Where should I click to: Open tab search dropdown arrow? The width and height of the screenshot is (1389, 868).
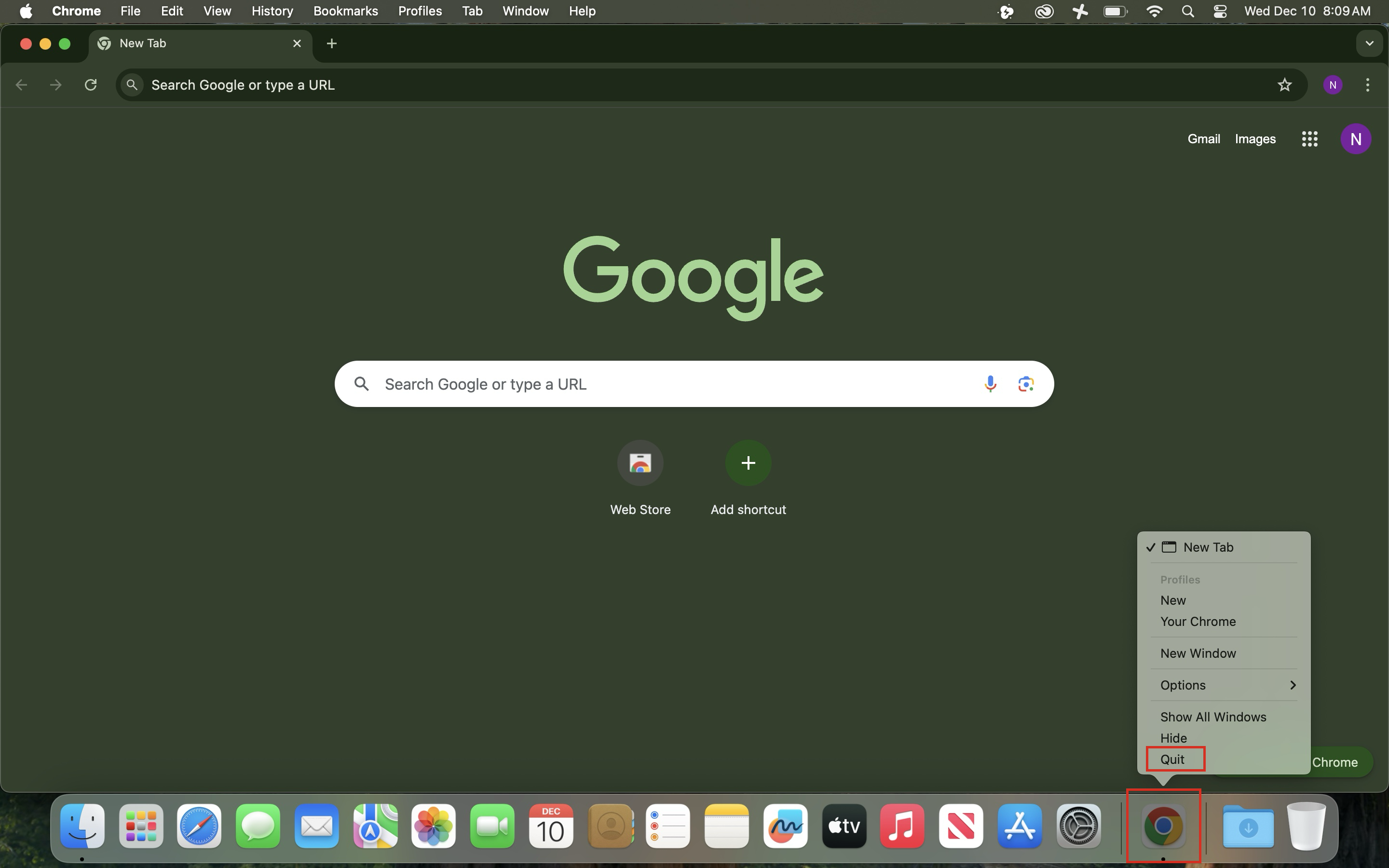tap(1369, 43)
